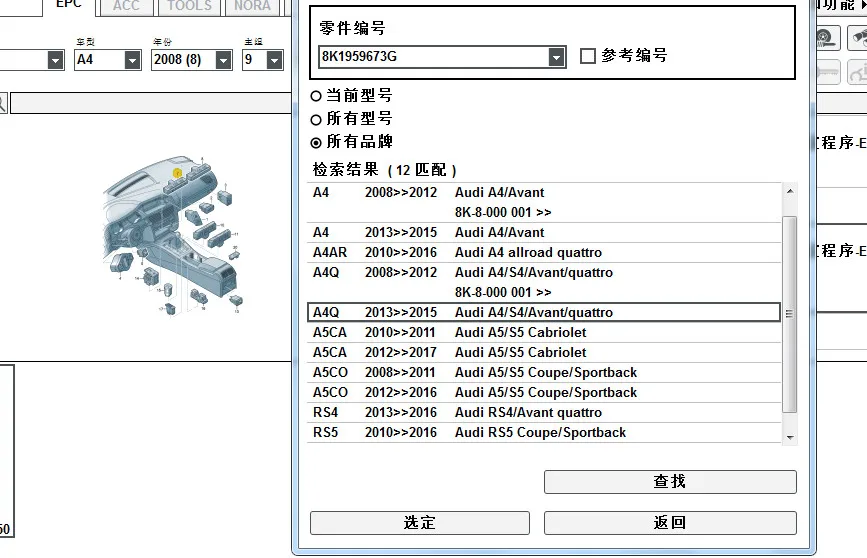Screen dimensions: 867x558
Task: Select row A5CO 2012>>2016 Coupe/Sportback
Action: pyautogui.click(x=544, y=393)
